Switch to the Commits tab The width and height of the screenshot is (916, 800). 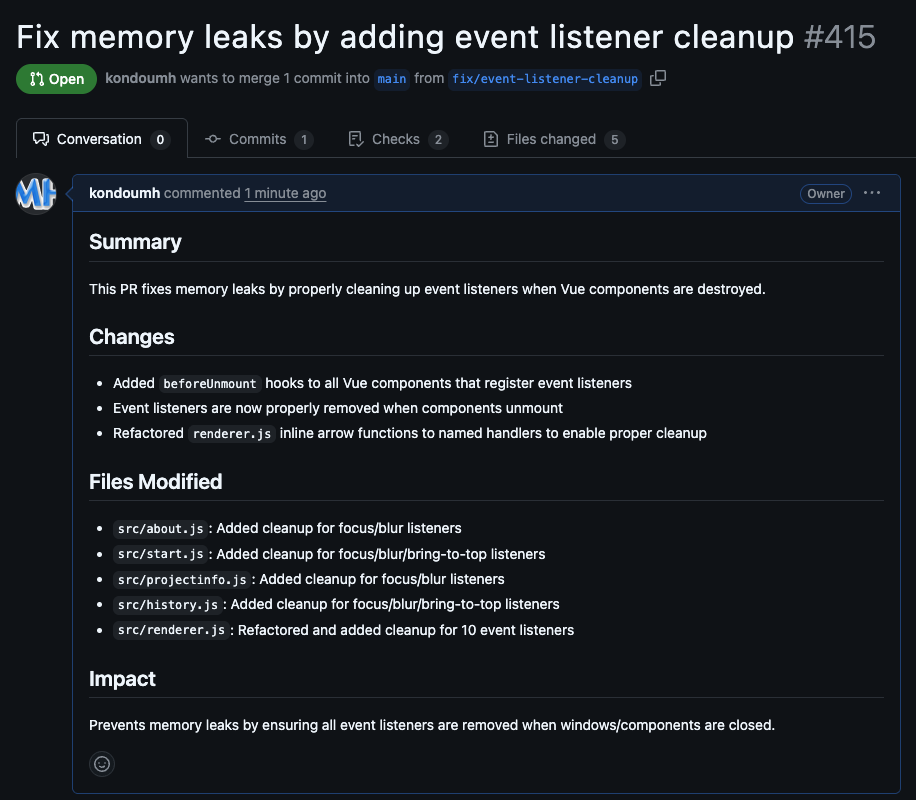point(258,139)
